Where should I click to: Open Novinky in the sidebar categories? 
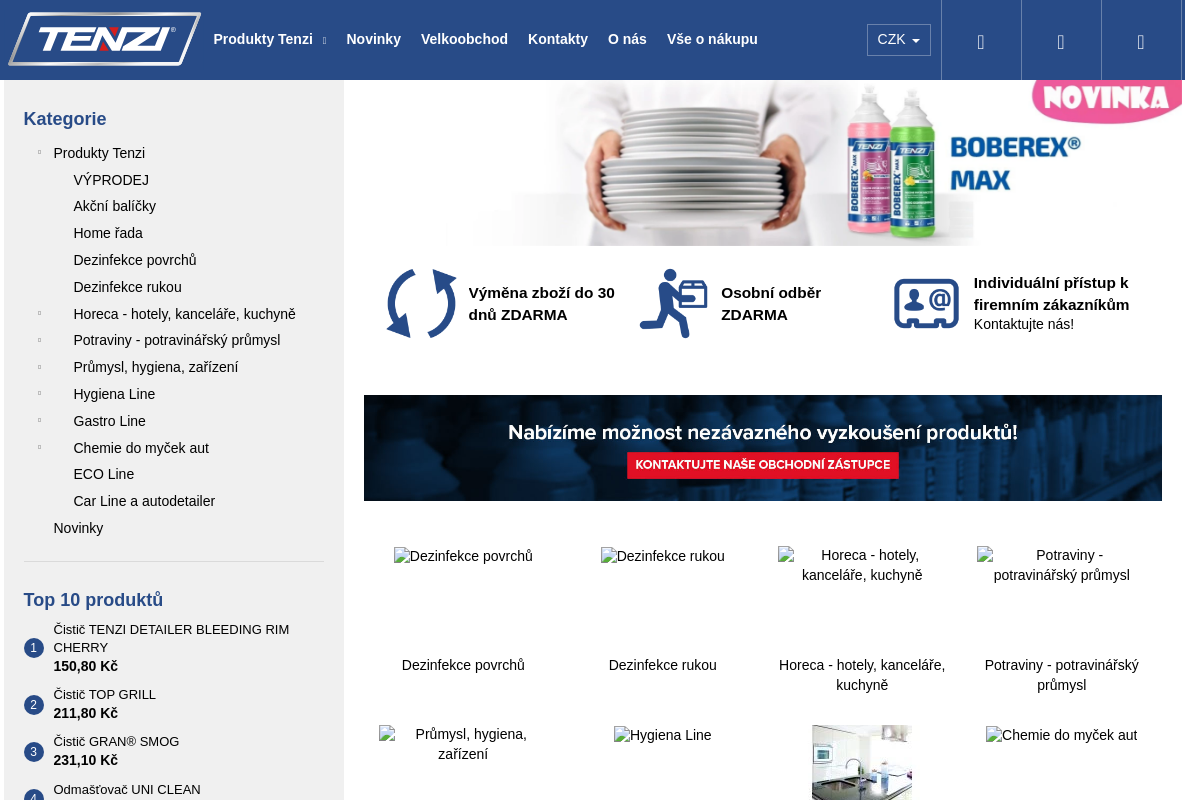pos(78,528)
